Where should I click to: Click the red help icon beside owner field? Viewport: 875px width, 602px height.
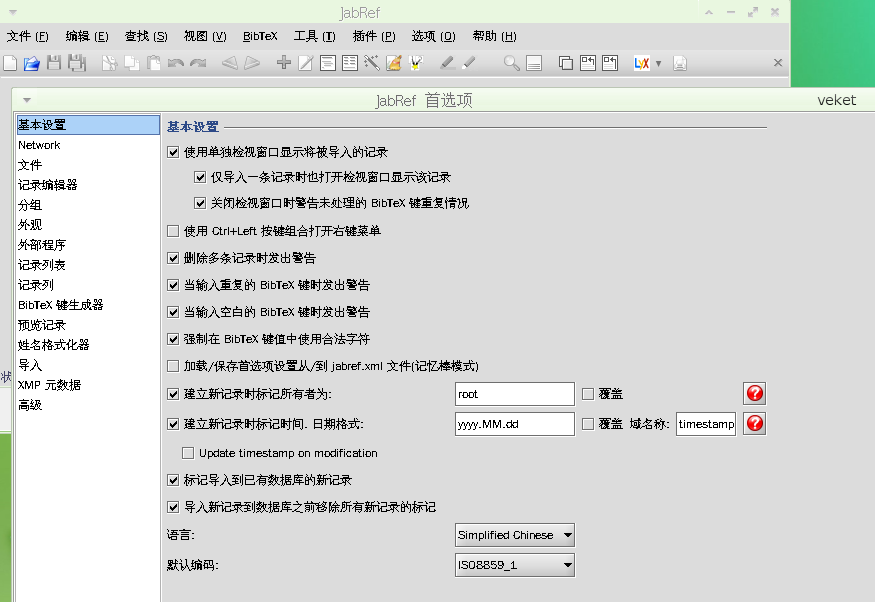coord(754,394)
